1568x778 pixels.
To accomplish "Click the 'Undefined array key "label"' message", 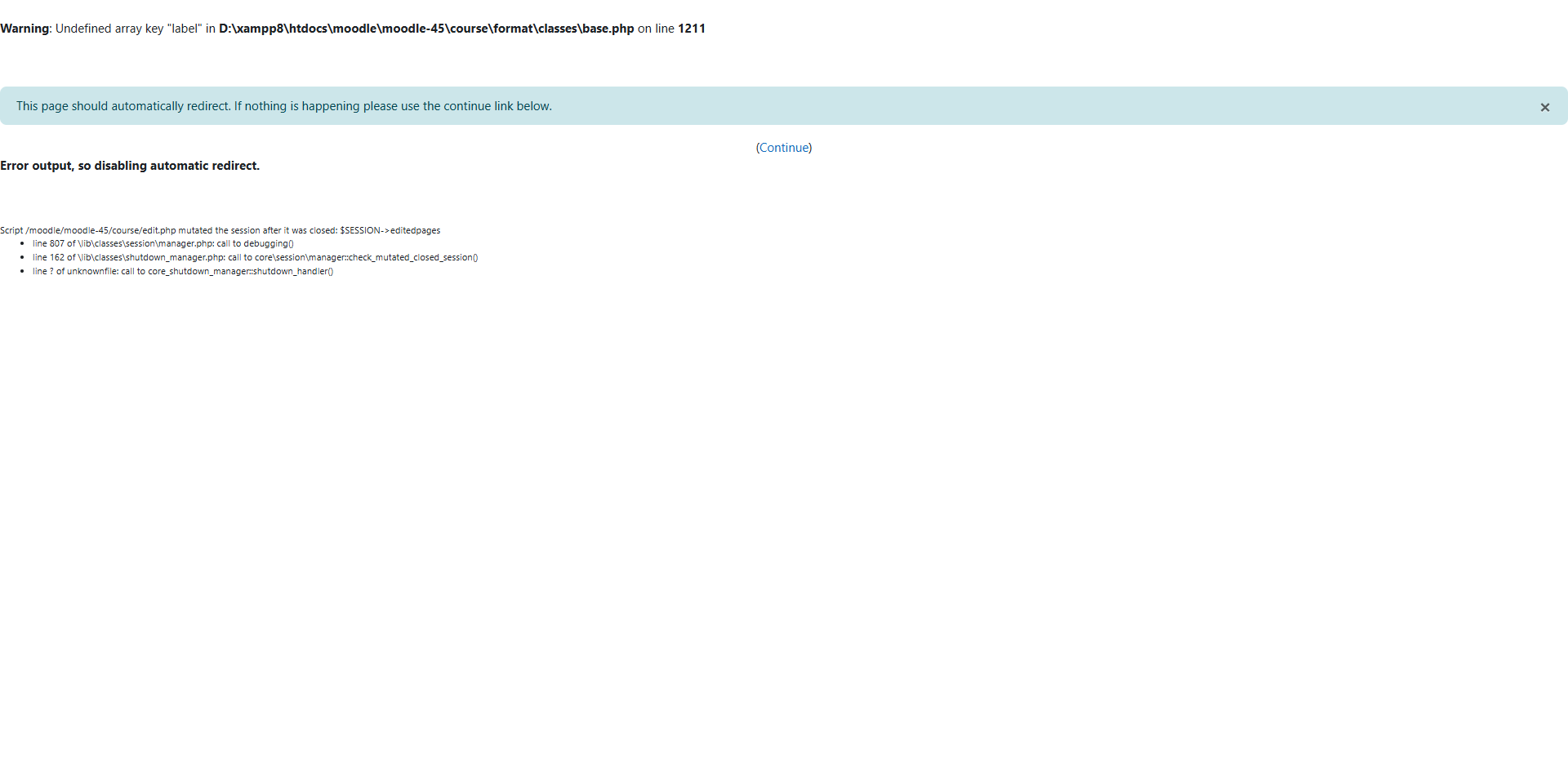I will (128, 29).
